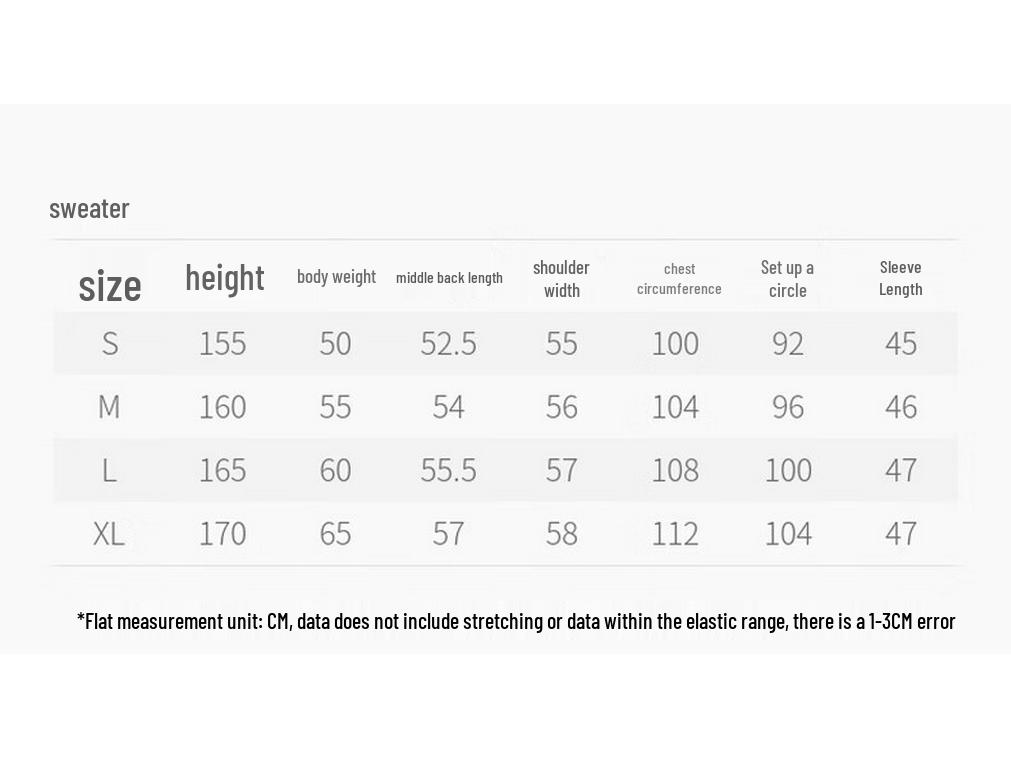Select the L size row label
Viewport: 1011px width, 759px height.
click(109, 470)
